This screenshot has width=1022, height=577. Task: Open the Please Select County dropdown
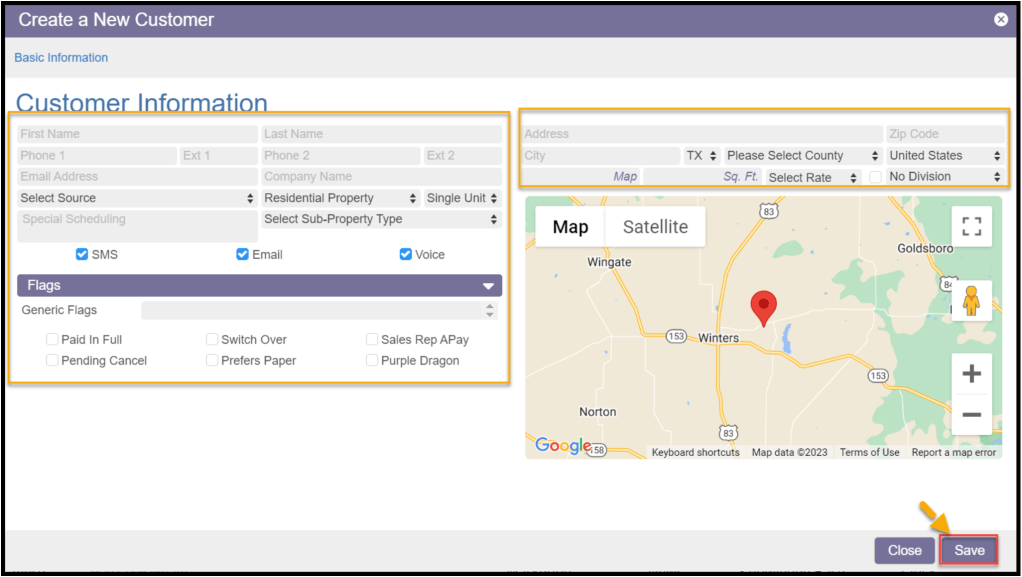pos(802,156)
